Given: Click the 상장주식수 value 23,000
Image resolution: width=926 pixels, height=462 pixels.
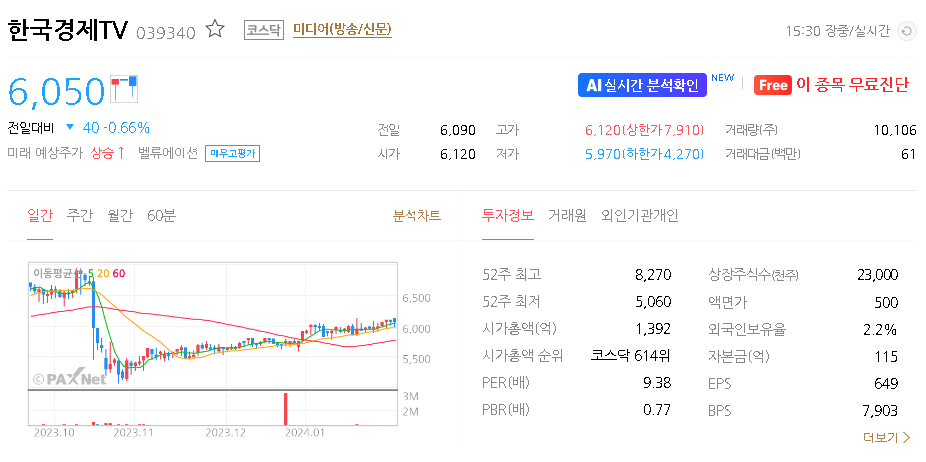Looking at the screenshot, I should (878, 275).
